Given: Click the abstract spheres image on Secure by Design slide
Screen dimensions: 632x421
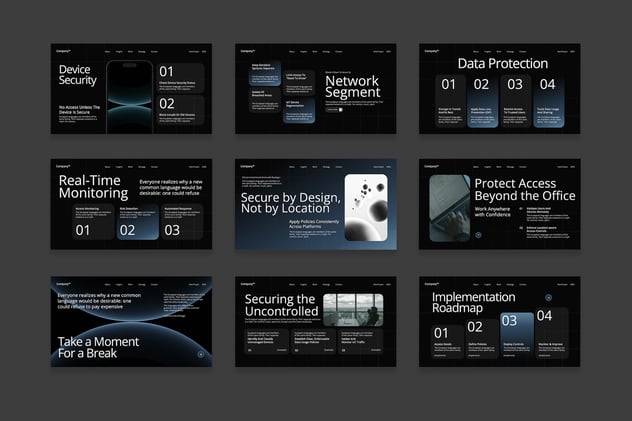Looking at the screenshot, I should coord(365,208).
